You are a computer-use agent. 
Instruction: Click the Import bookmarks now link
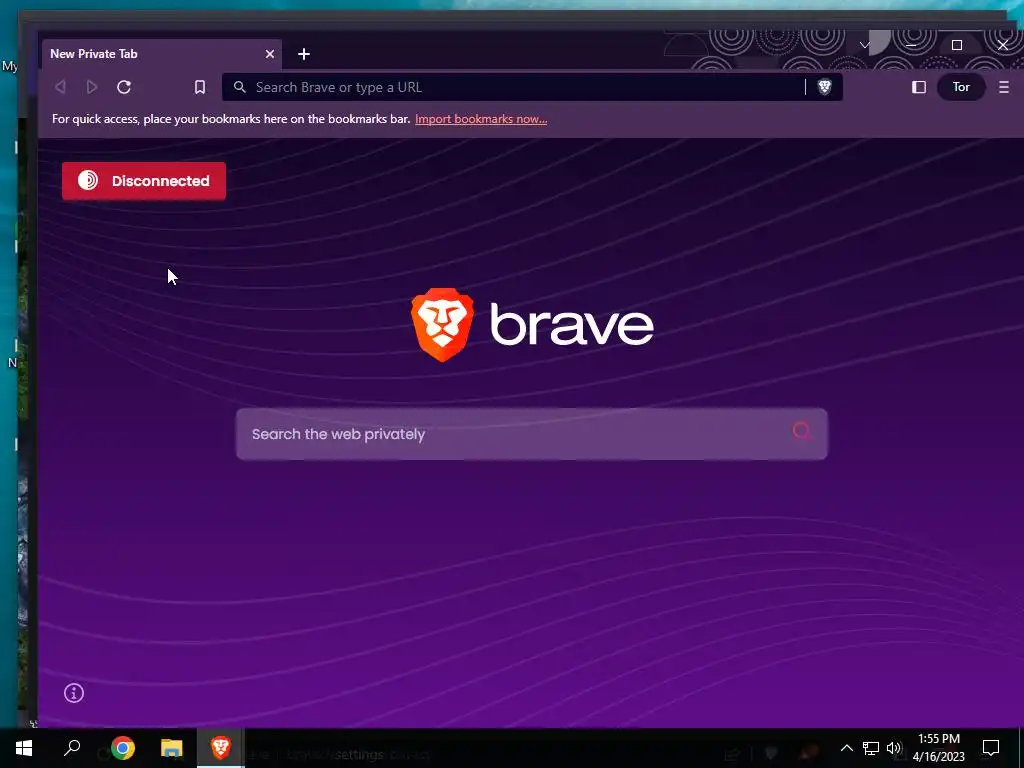click(481, 119)
